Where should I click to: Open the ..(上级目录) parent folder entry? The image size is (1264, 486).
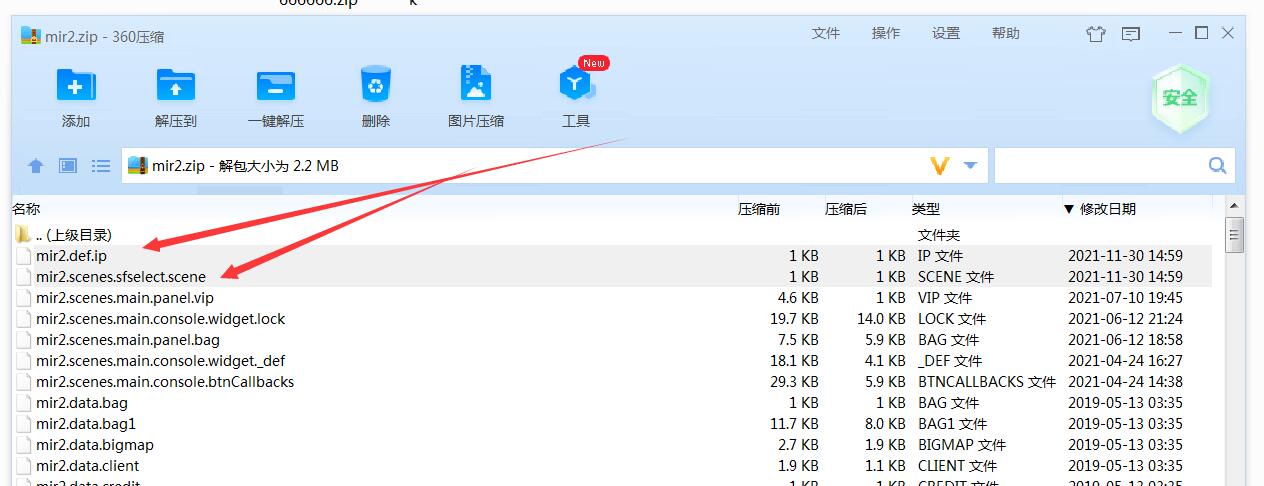(x=73, y=235)
